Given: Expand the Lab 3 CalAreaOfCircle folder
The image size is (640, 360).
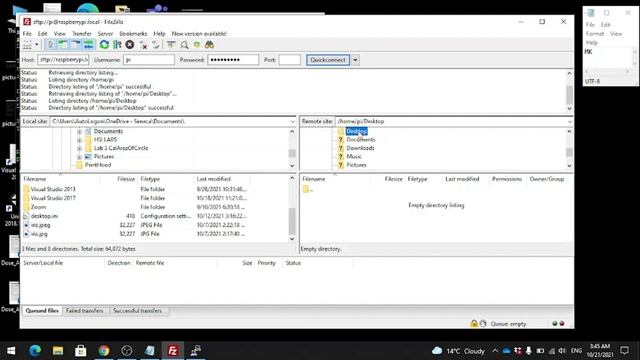Looking at the screenshot, I should [80, 148].
